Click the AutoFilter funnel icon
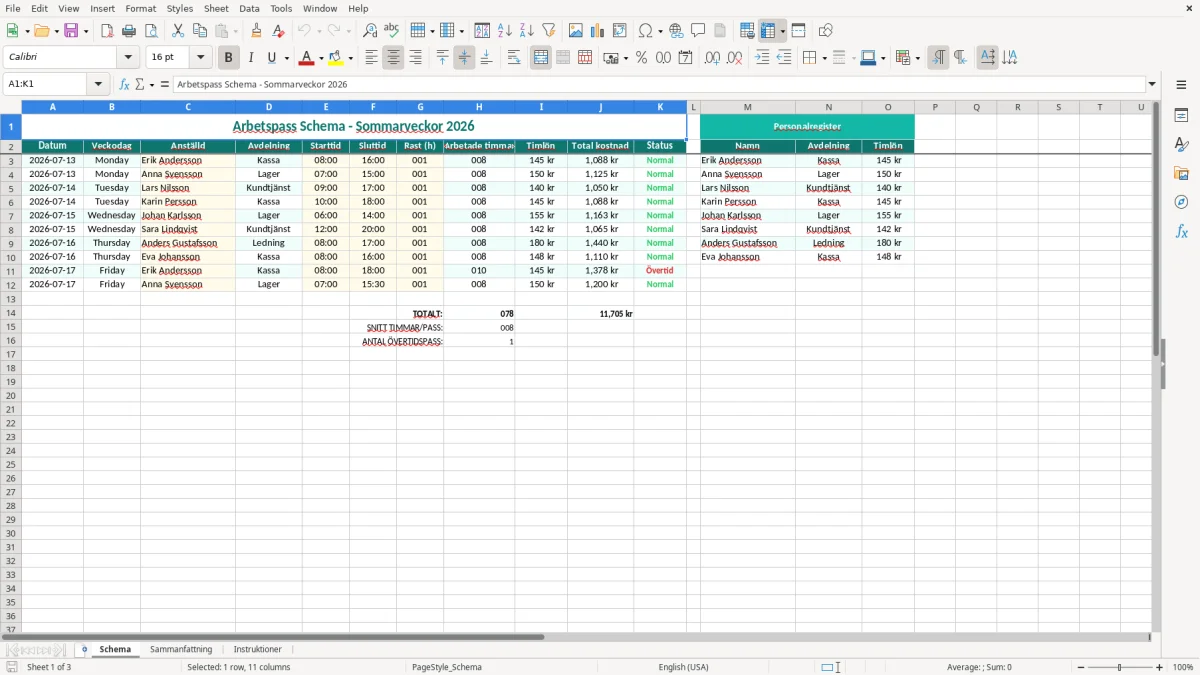The image size is (1200, 675). (549, 31)
